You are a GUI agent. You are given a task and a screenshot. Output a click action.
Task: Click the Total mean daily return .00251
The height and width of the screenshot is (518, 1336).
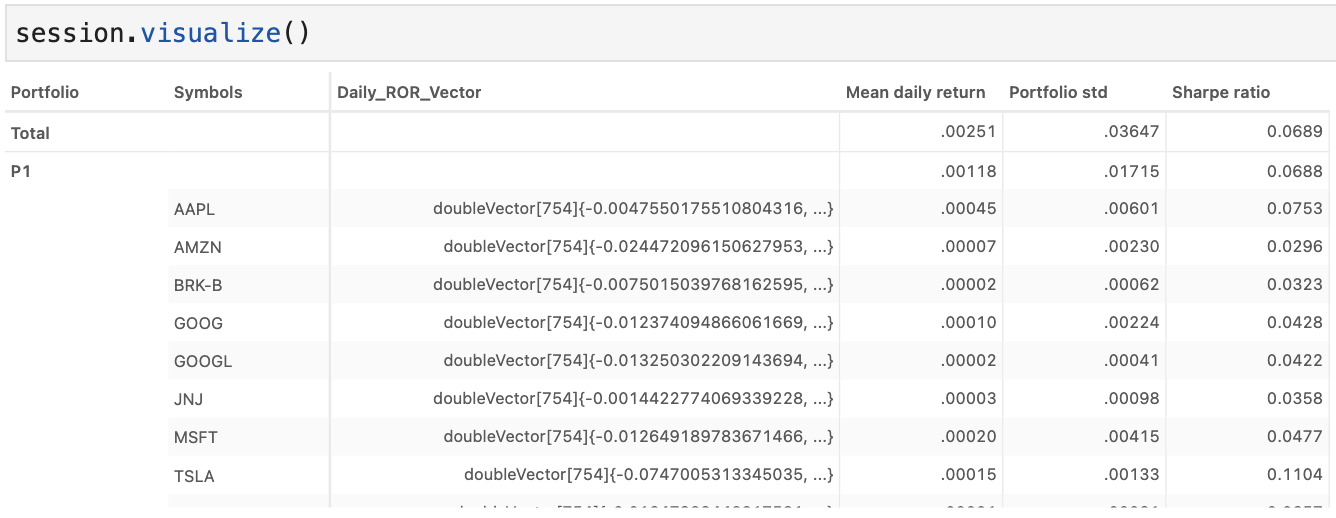pyautogui.click(x=969, y=132)
